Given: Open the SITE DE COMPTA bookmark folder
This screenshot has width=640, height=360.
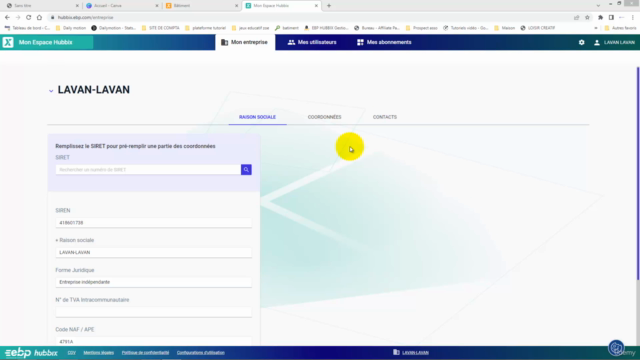Looking at the screenshot, I should pyautogui.click(x=160, y=28).
